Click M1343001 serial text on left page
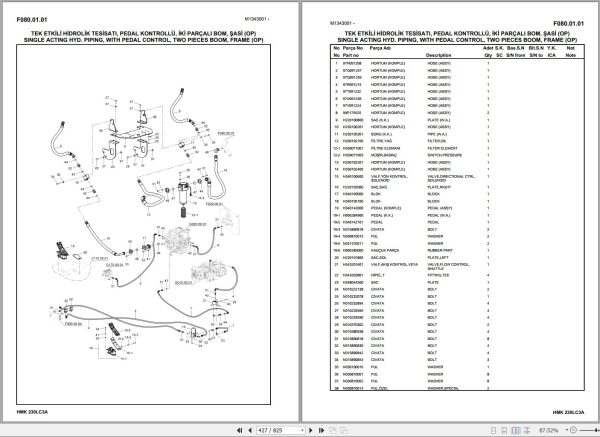 pyautogui.click(x=256, y=19)
